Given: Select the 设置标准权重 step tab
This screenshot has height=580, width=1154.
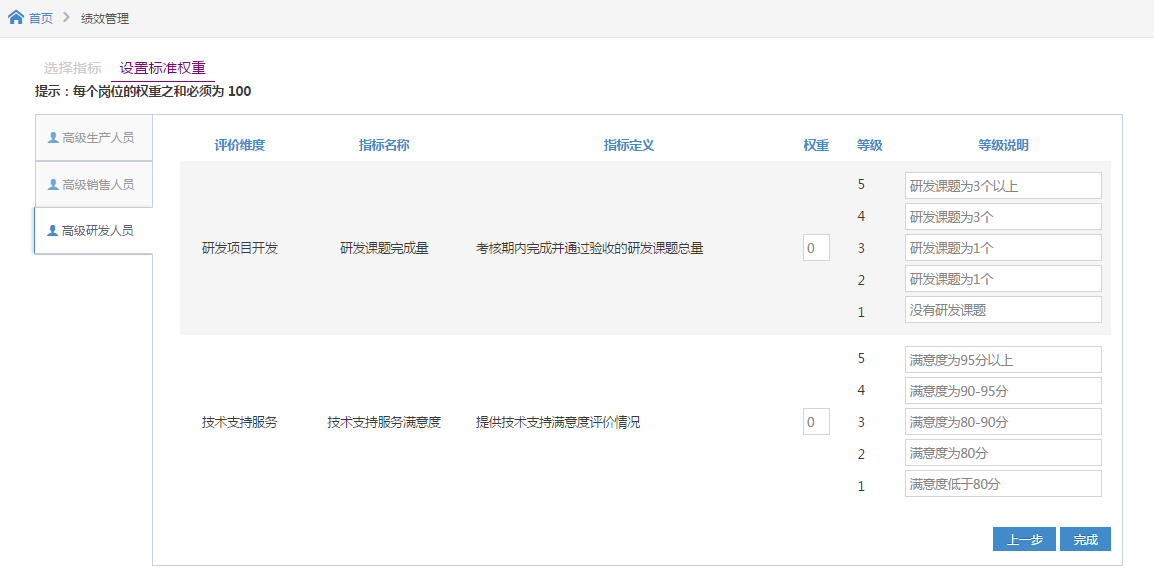Looking at the screenshot, I should (x=163, y=68).
